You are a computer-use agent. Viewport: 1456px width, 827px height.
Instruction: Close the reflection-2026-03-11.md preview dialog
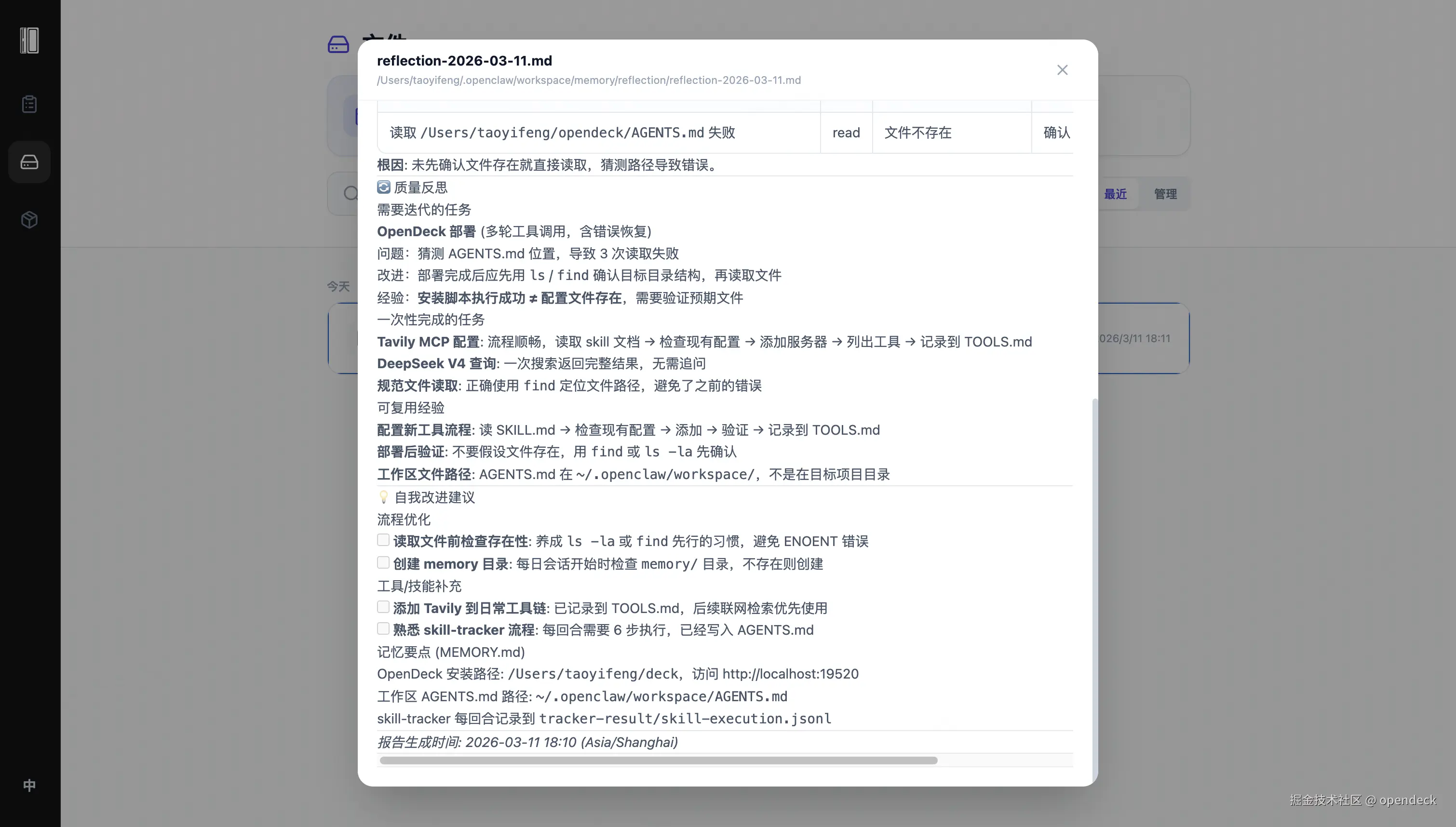[1062, 70]
